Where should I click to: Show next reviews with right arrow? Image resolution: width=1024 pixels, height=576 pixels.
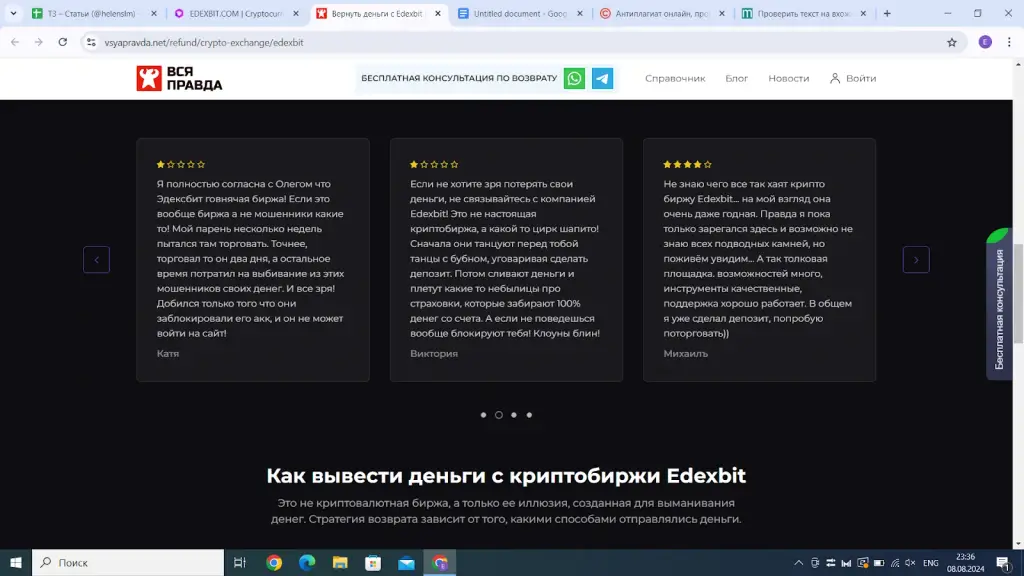pyautogui.click(x=916, y=260)
